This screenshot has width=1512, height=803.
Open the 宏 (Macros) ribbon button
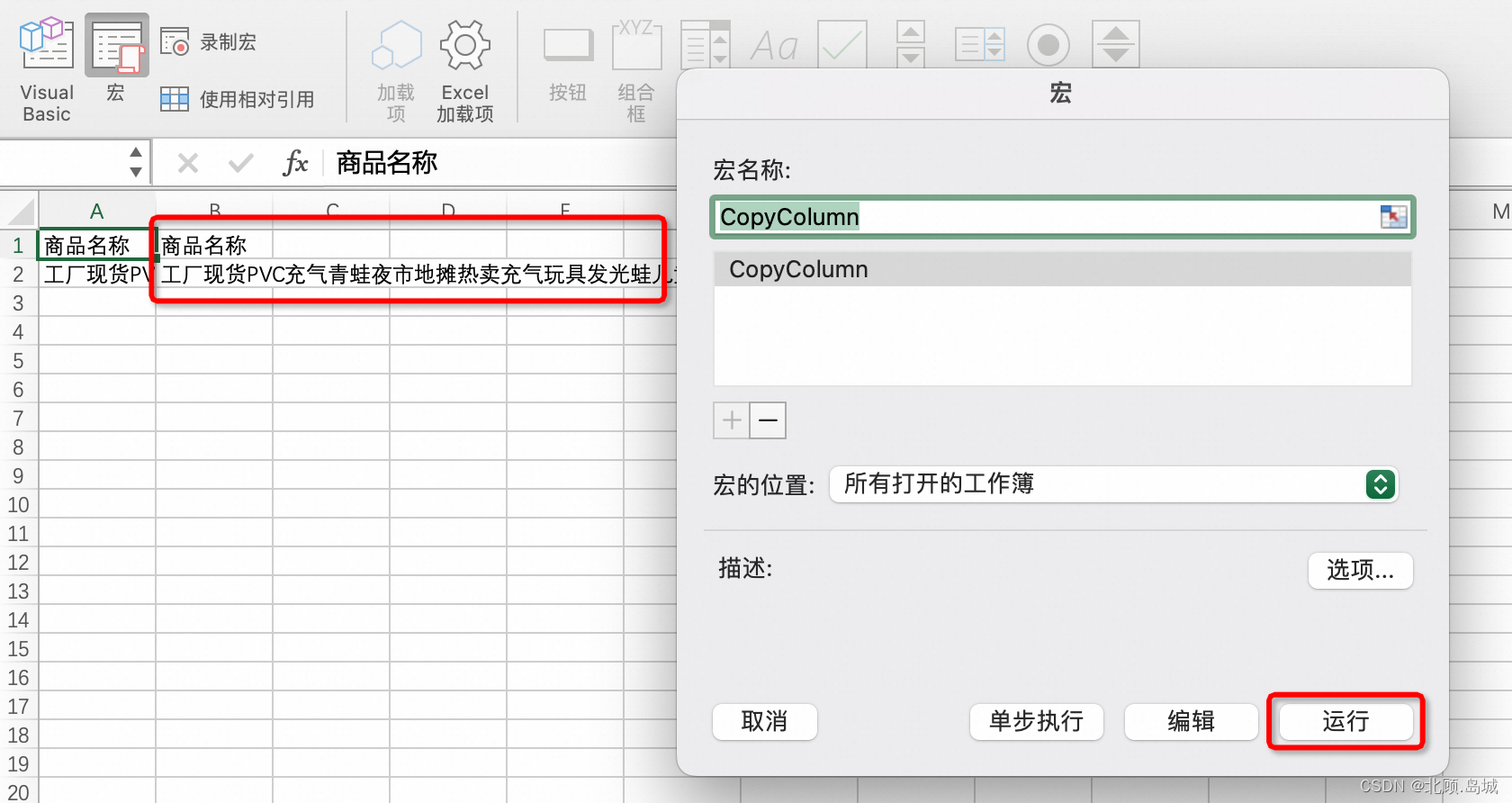click(117, 59)
